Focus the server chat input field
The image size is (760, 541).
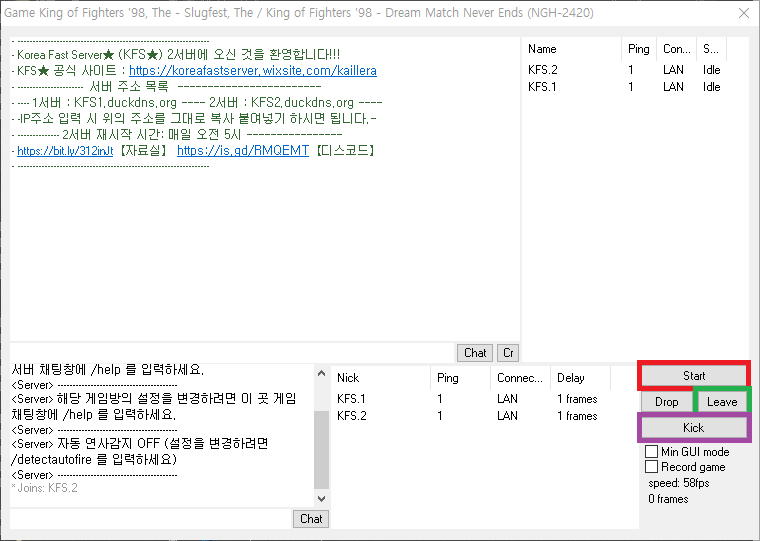coord(232,353)
